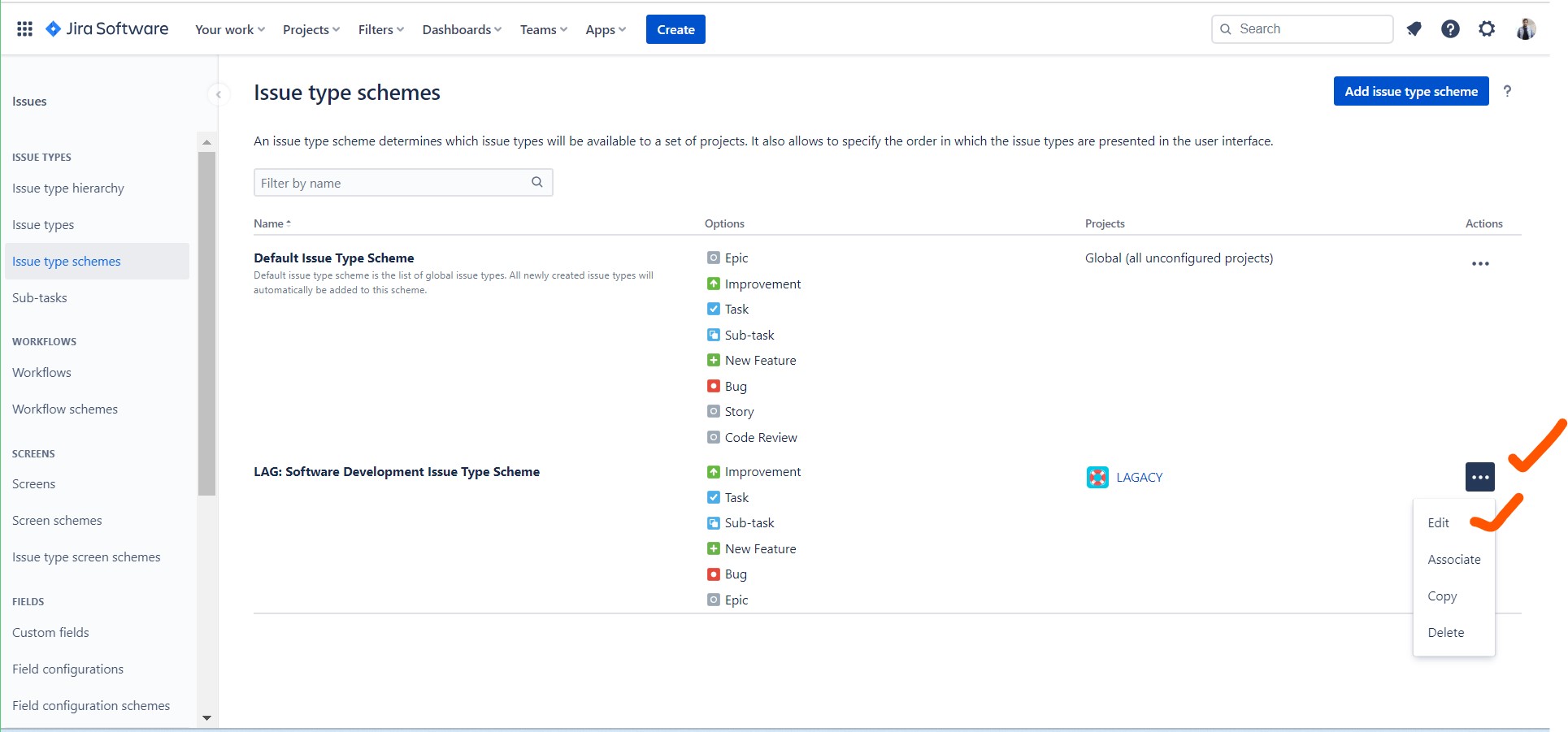
Task: Open the settings gear icon
Action: click(1486, 29)
